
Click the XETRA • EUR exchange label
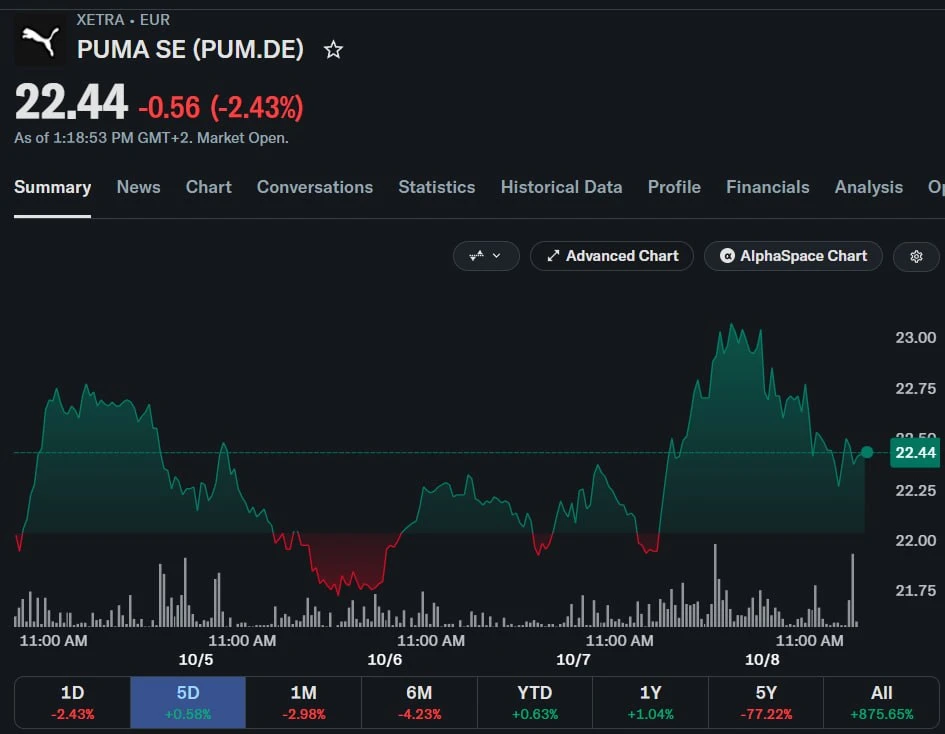click(123, 20)
